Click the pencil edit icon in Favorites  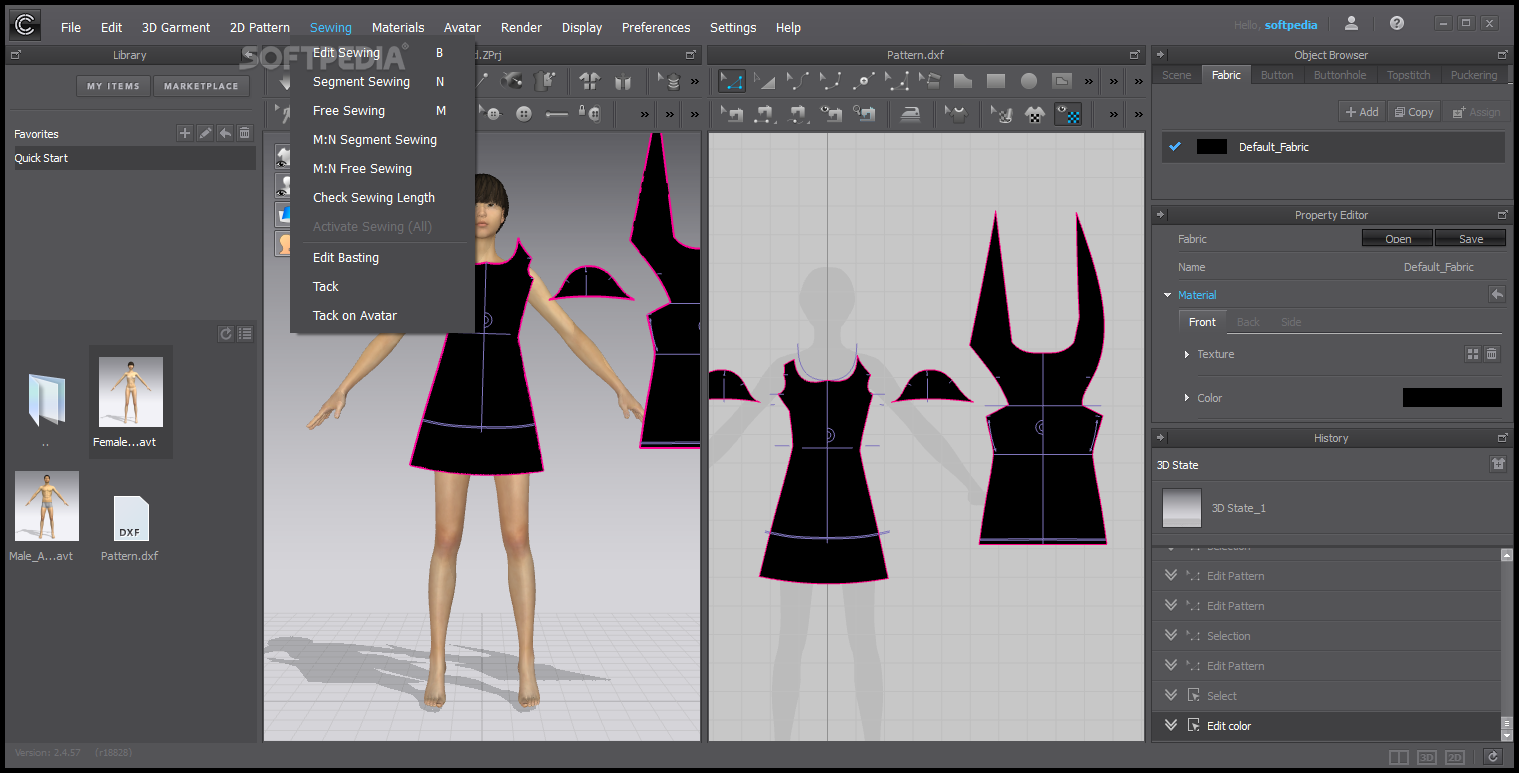205,133
